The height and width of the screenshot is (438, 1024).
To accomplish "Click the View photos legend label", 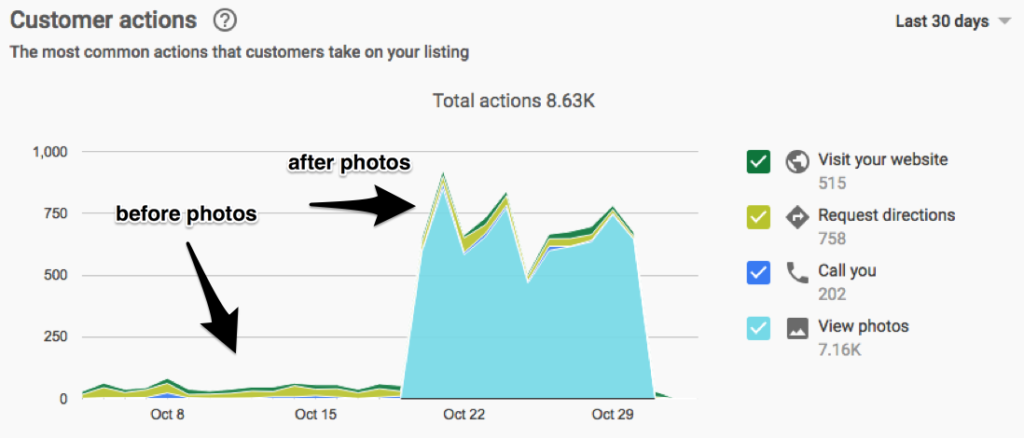I will [x=863, y=326].
